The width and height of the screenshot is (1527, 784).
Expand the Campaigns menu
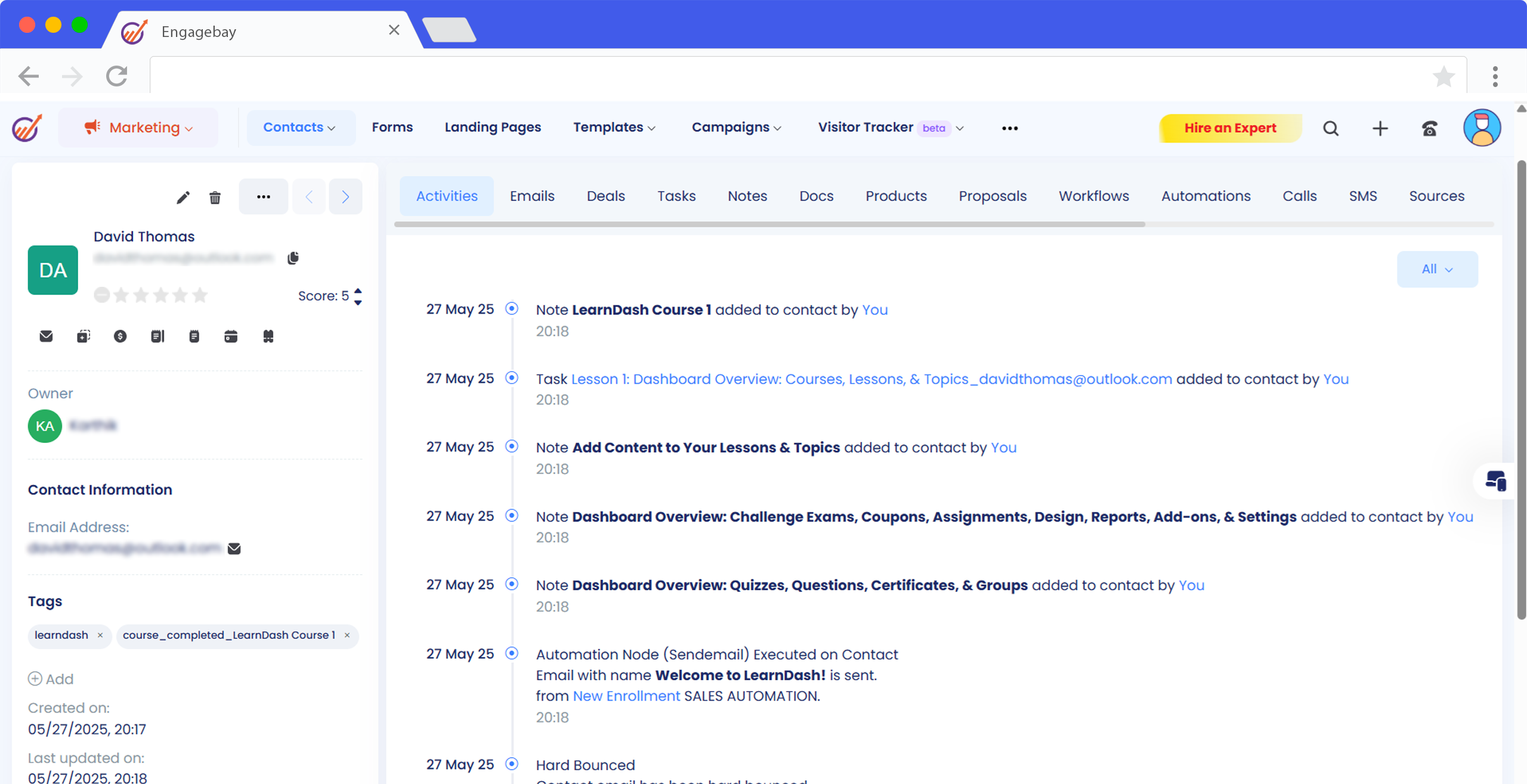click(737, 128)
